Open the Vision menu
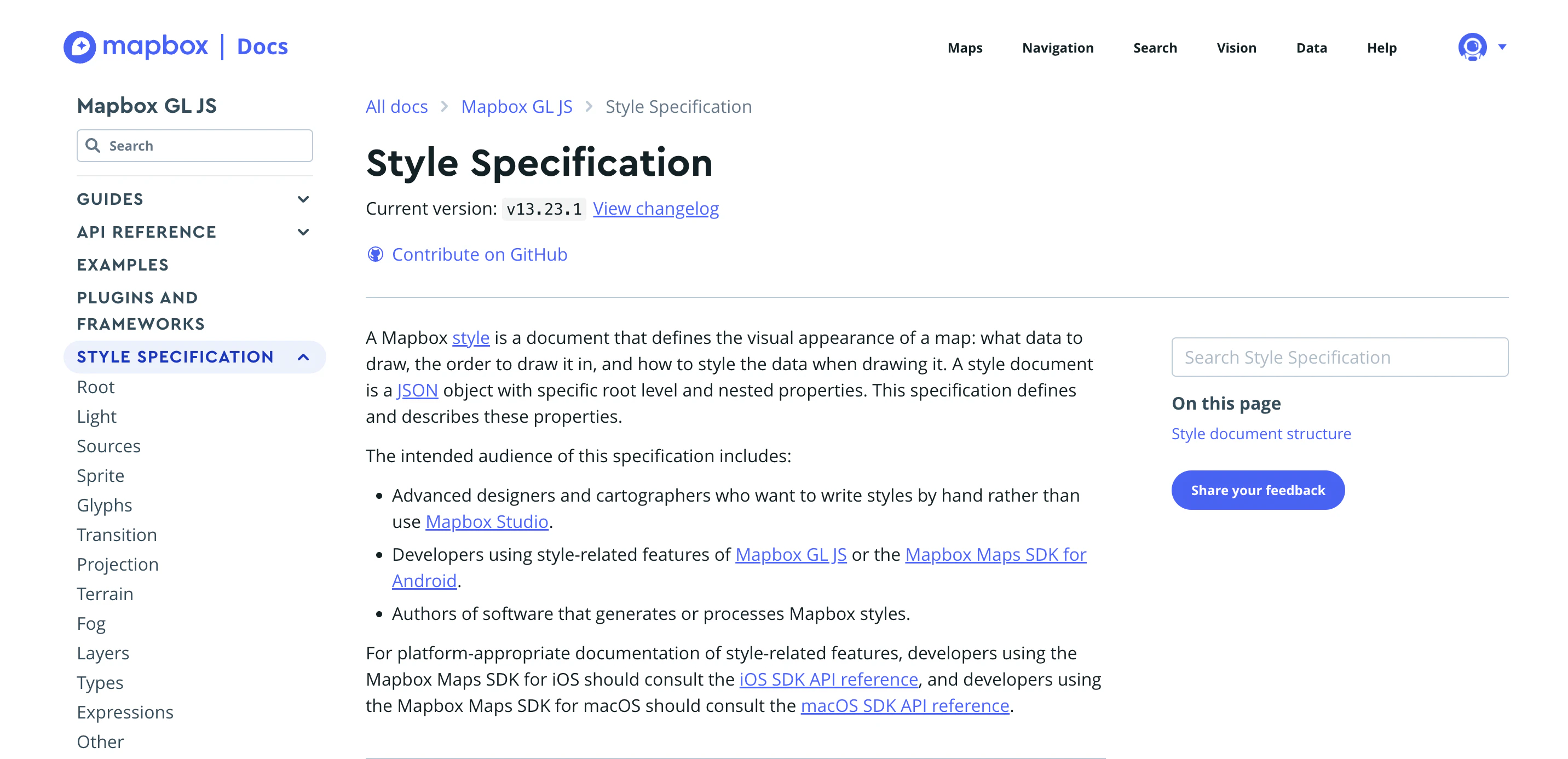The height and width of the screenshot is (759, 1568). click(x=1236, y=48)
